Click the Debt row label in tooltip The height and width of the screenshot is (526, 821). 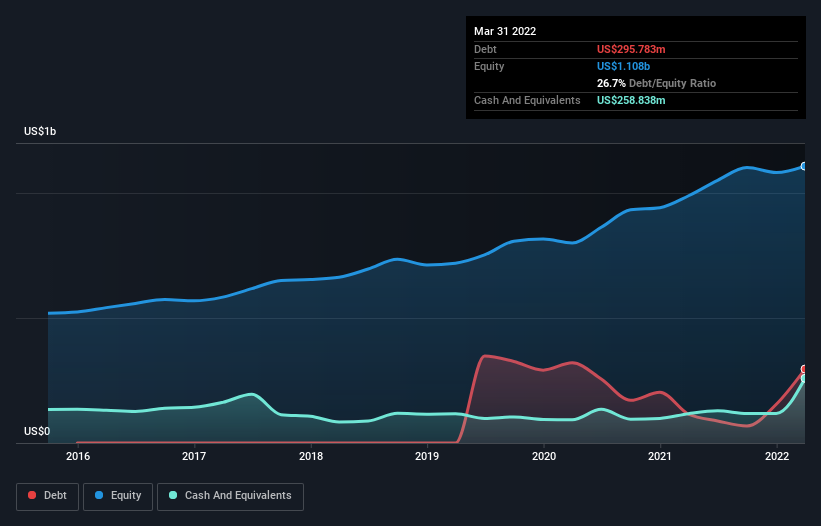click(x=485, y=49)
